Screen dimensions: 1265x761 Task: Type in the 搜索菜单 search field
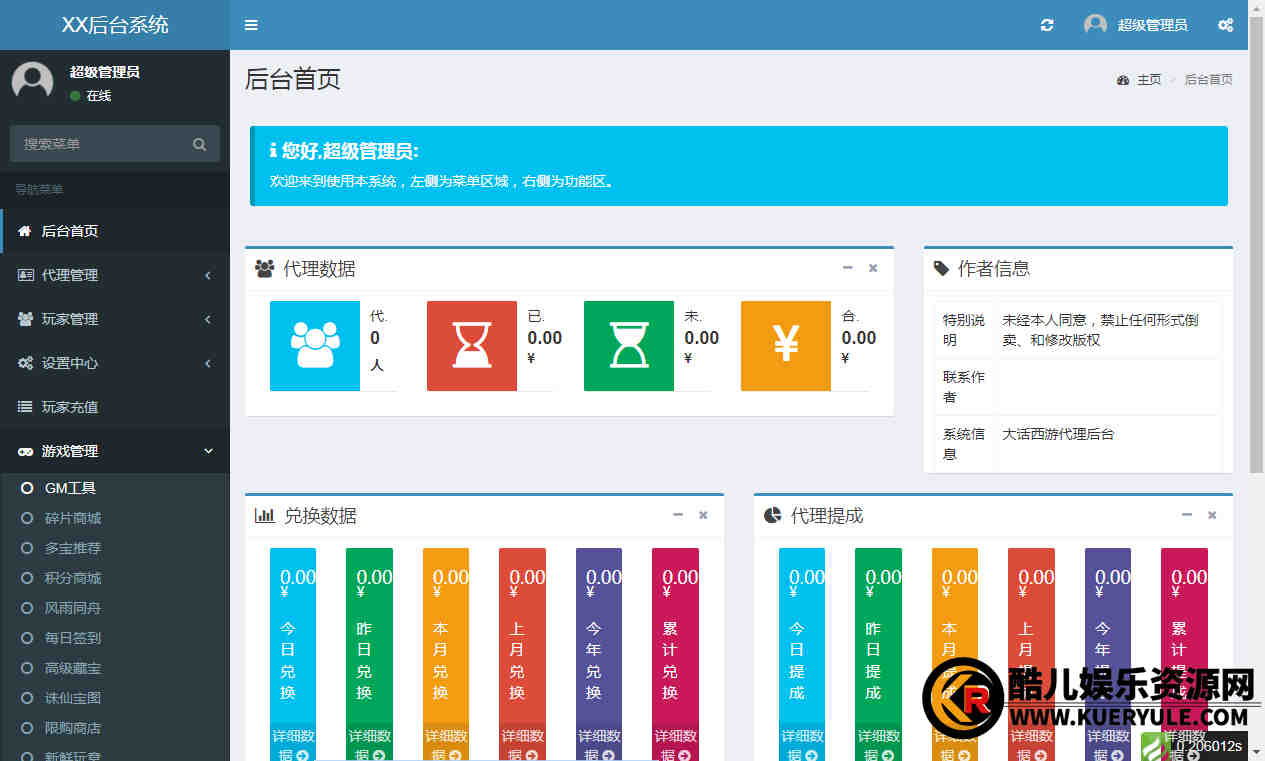click(100, 144)
